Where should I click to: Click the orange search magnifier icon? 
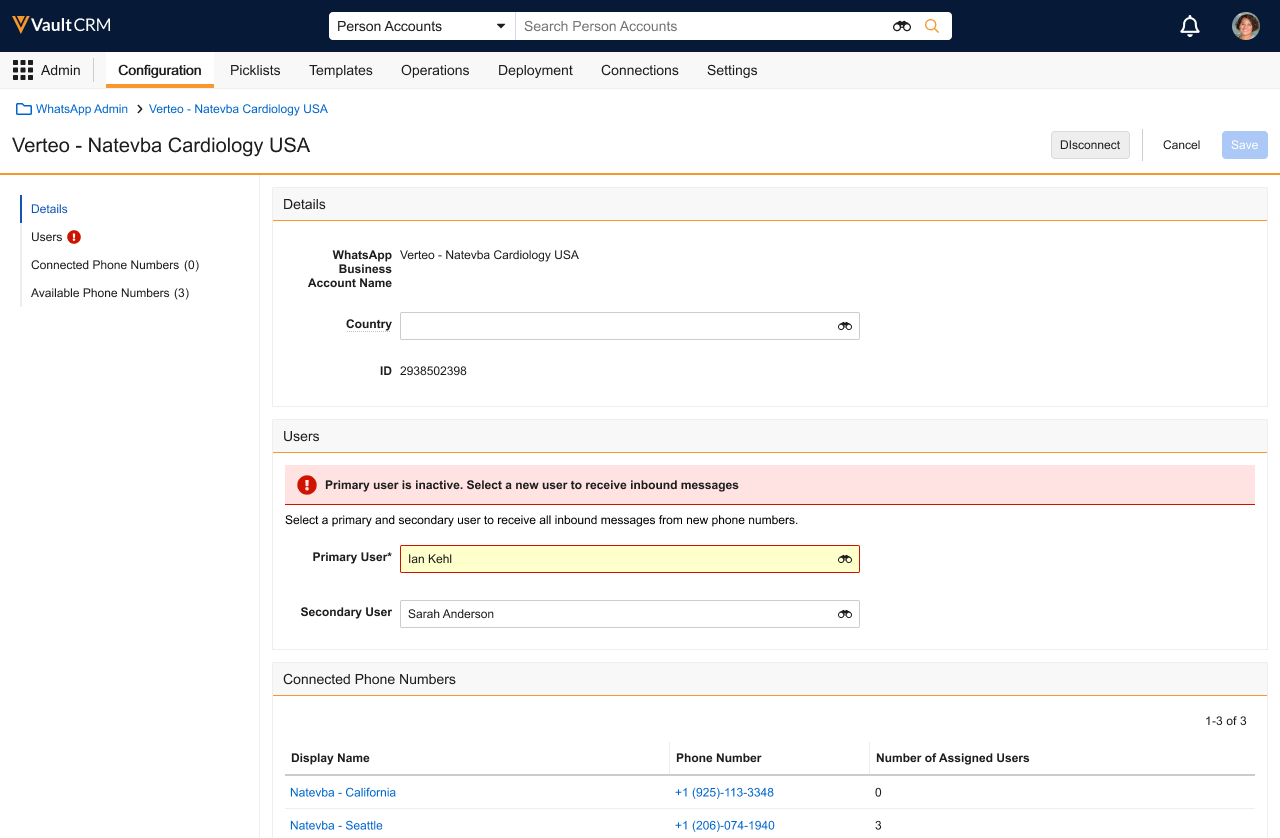[x=932, y=26]
